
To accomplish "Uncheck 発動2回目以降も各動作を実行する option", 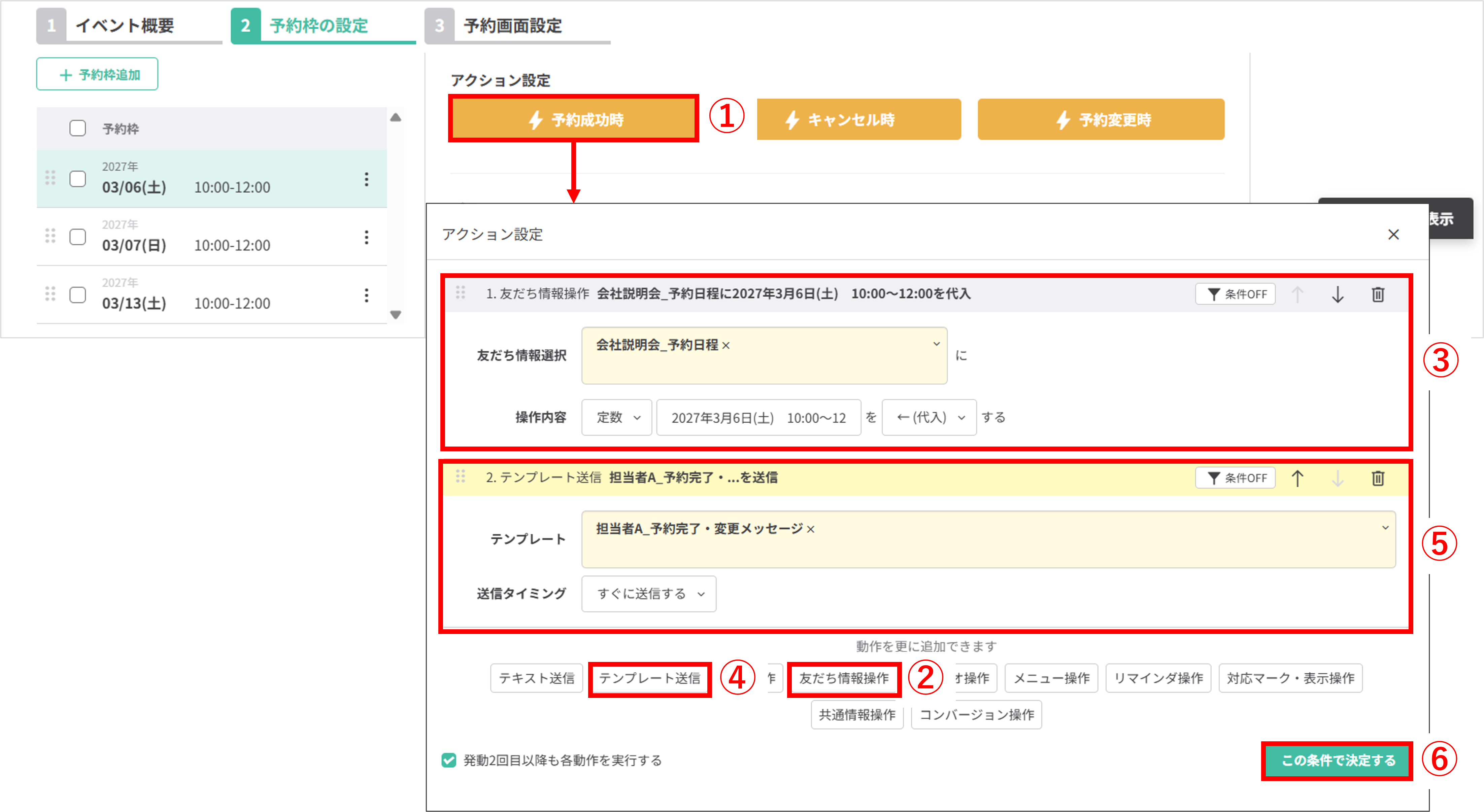I will click(448, 760).
